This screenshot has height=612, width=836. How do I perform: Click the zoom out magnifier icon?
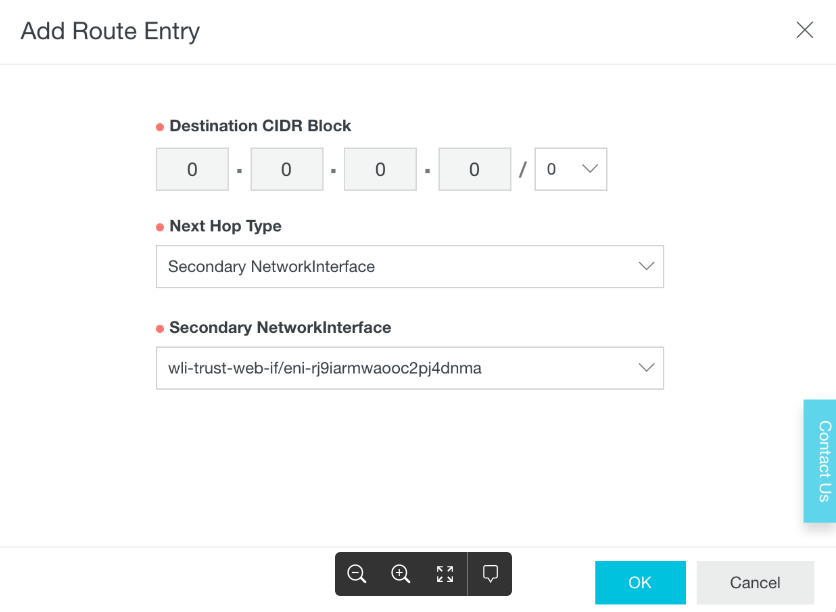357,574
